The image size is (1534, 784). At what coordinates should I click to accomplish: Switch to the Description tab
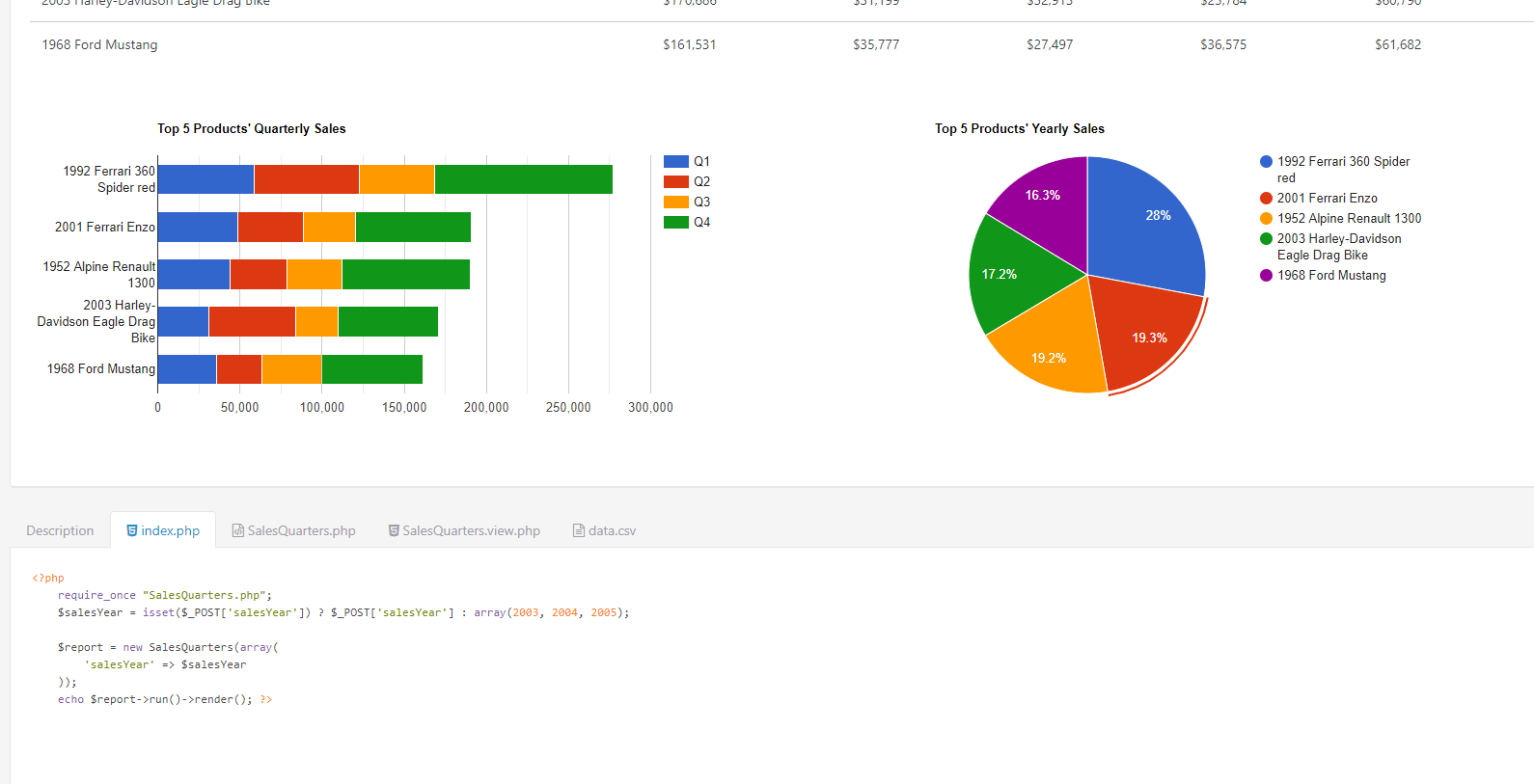[60, 530]
